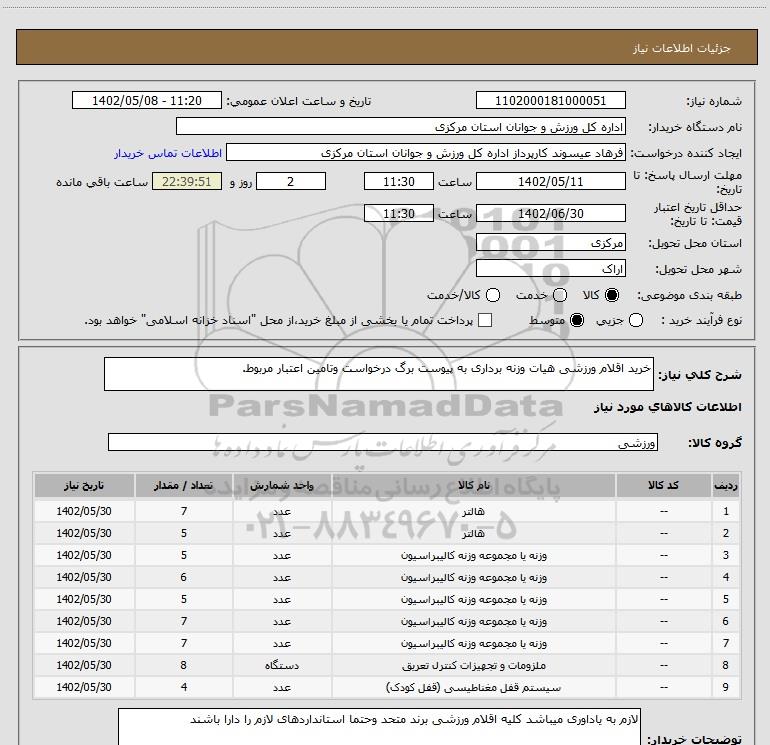Click quantity 8 in row 8

(x=184, y=665)
